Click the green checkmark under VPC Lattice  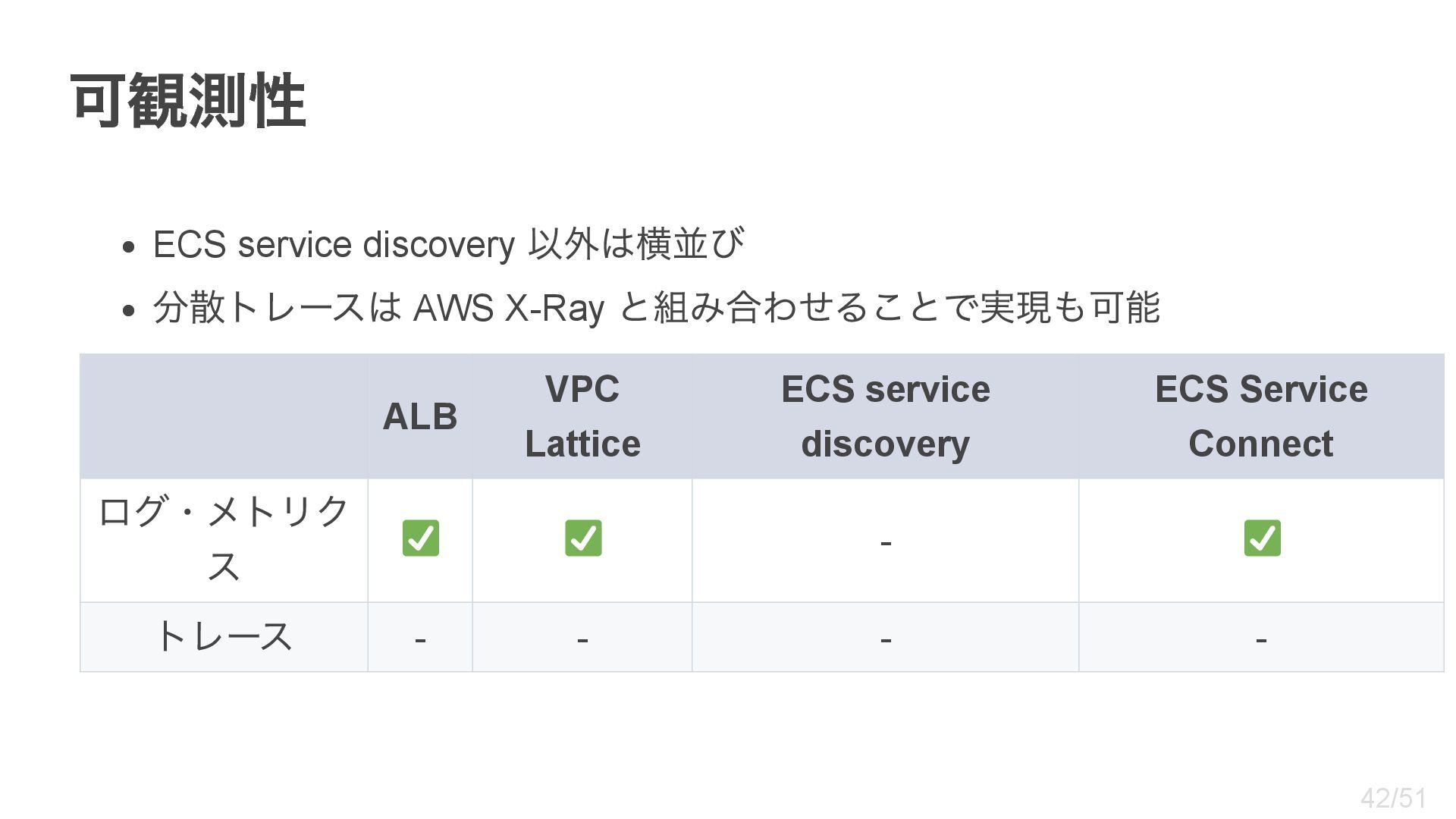click(x=583, y=538)
